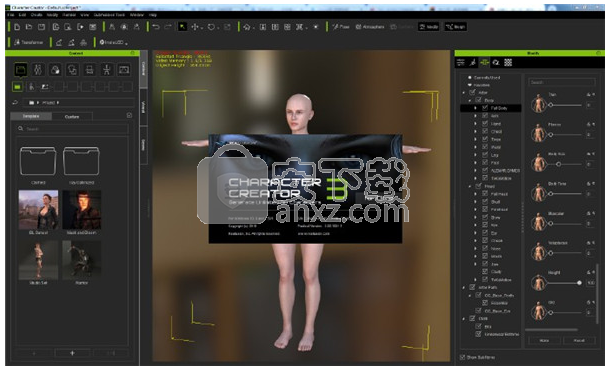Switch to the Morph tab icon in Modify
Image resolution: width=611 pixels, height=371 pixels.
point(484,62)
